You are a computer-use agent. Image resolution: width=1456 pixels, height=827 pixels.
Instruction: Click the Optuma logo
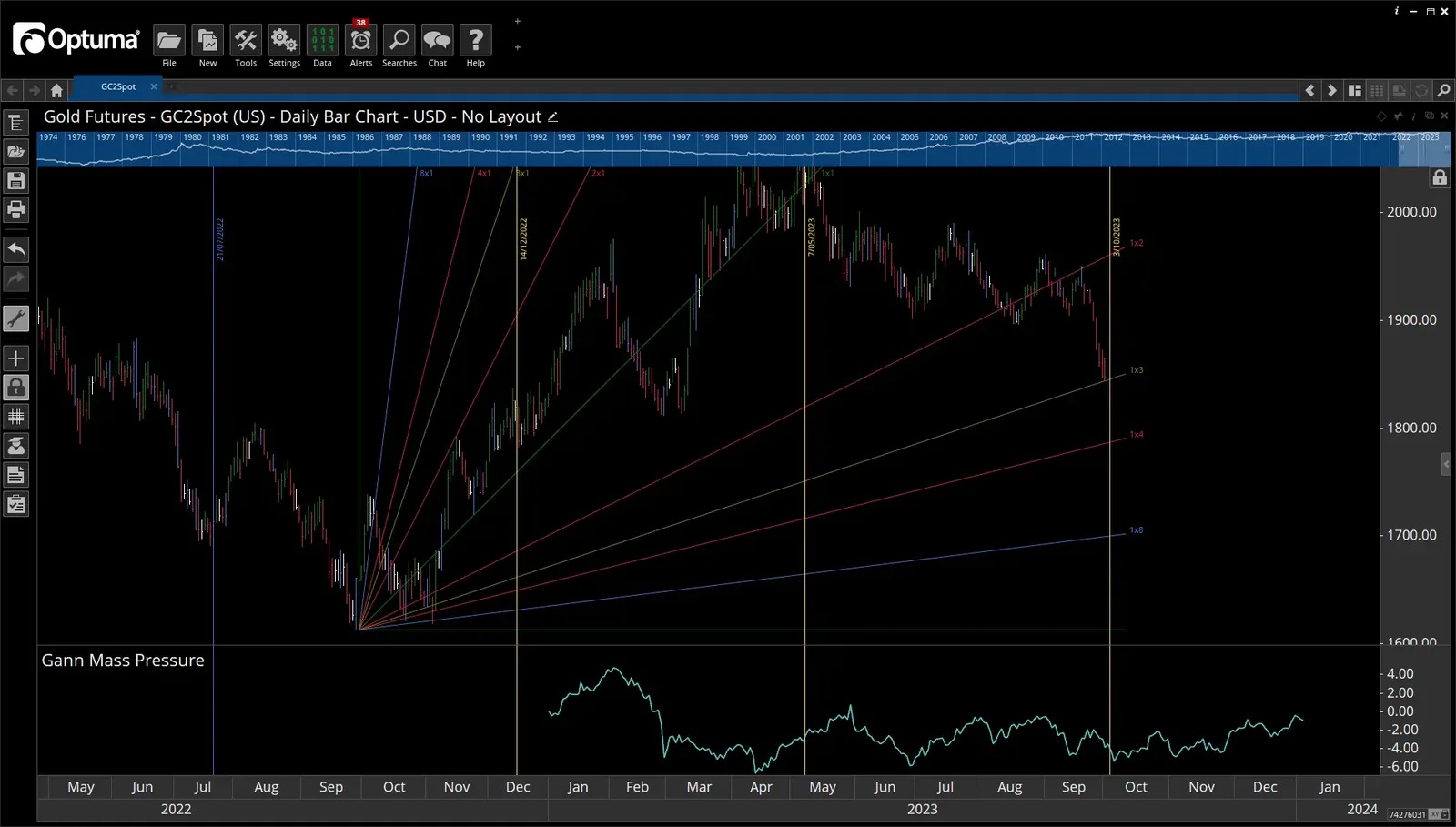(76, 39)
